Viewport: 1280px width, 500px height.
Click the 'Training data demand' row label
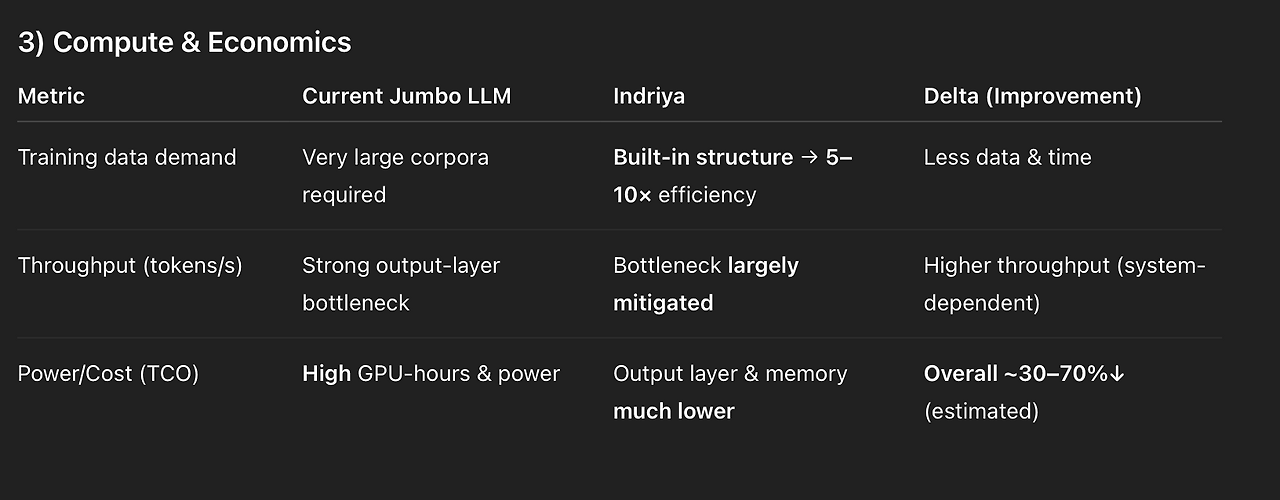(x=127, y=157)
